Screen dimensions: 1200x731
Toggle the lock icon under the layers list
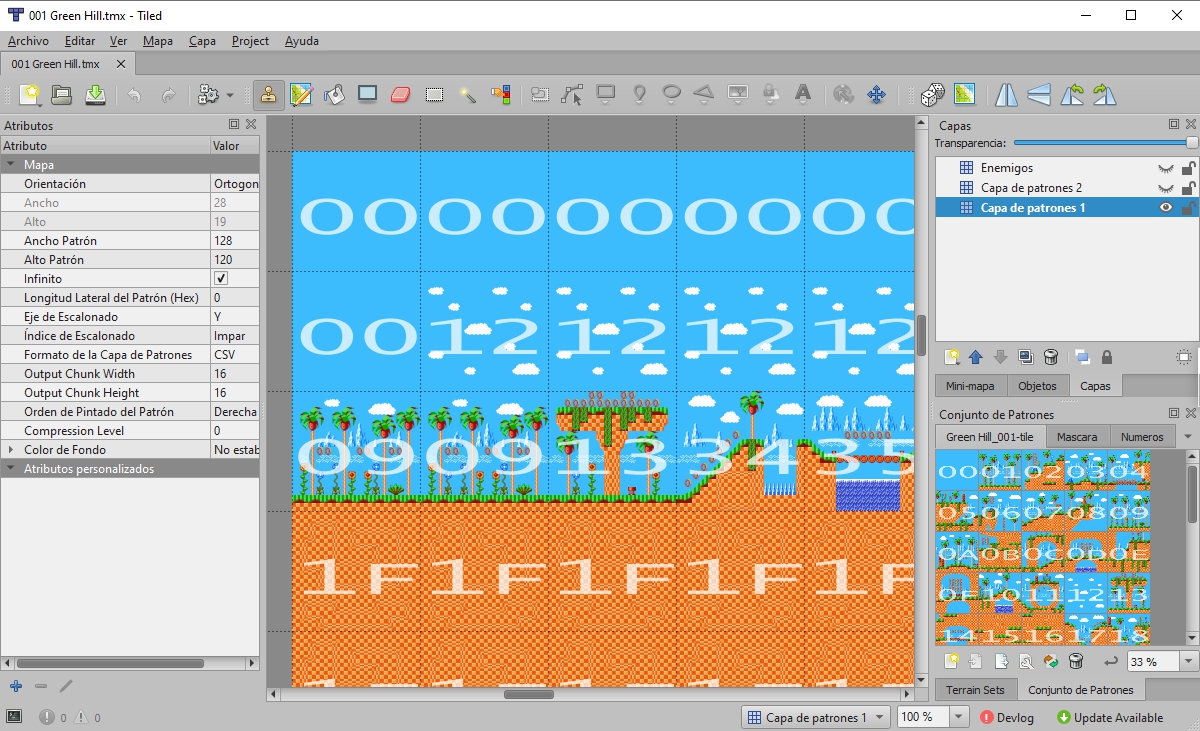(1107, 357)
